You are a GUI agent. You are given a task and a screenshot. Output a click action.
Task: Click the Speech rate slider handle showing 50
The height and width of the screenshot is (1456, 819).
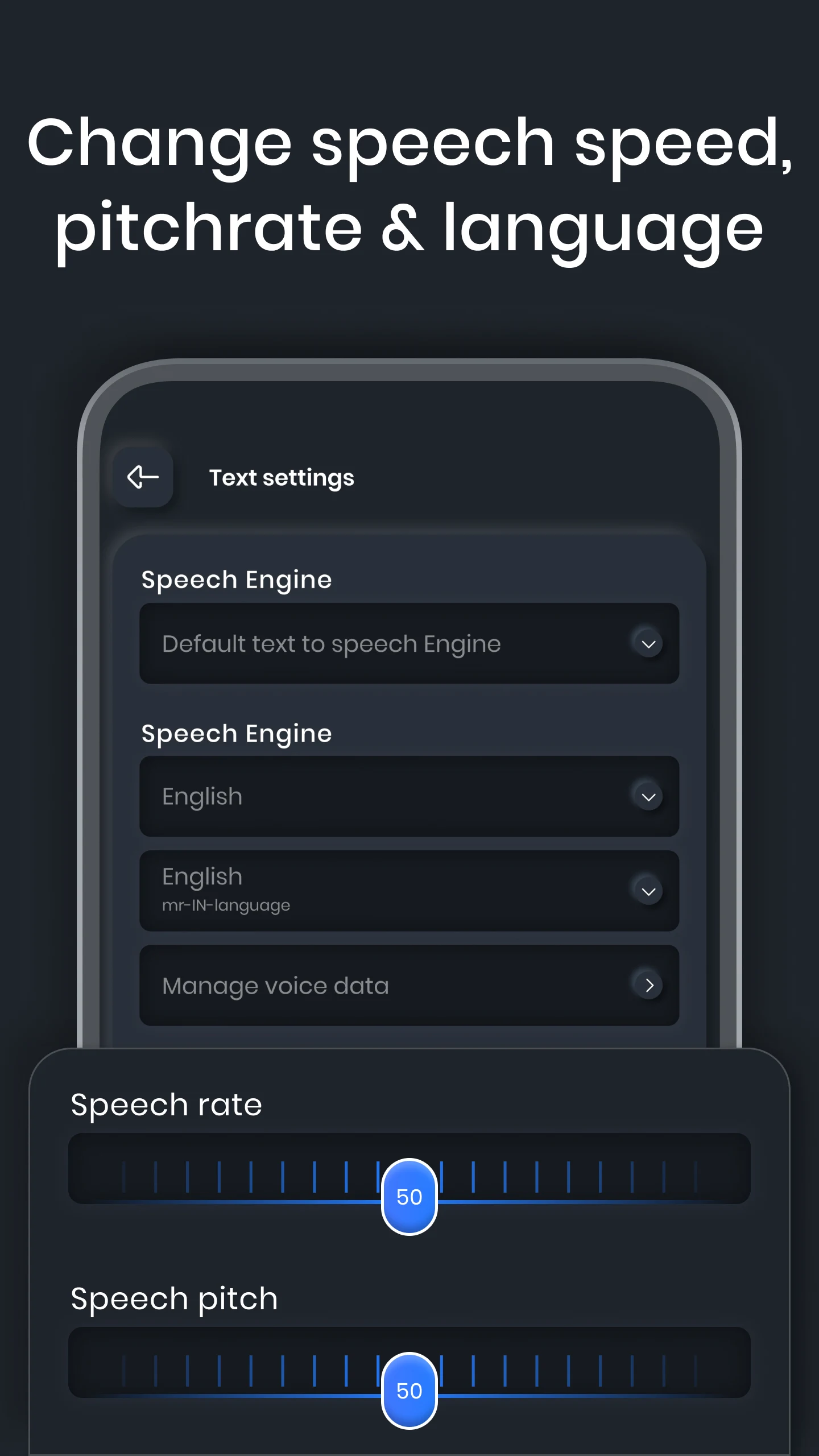click(x=409, y=1197)
